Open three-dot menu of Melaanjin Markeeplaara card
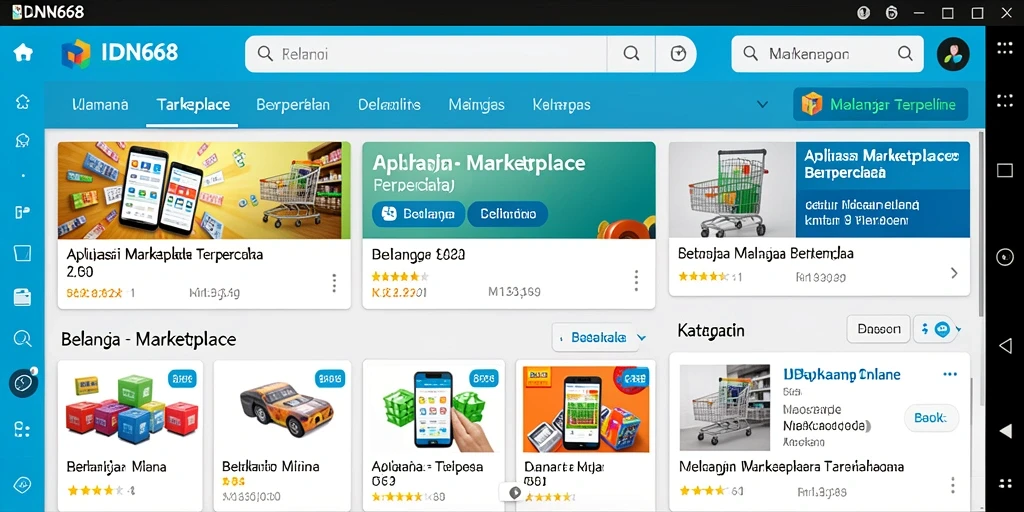The width and height of the screenshot is (1024, 512). tap(952, 485)
